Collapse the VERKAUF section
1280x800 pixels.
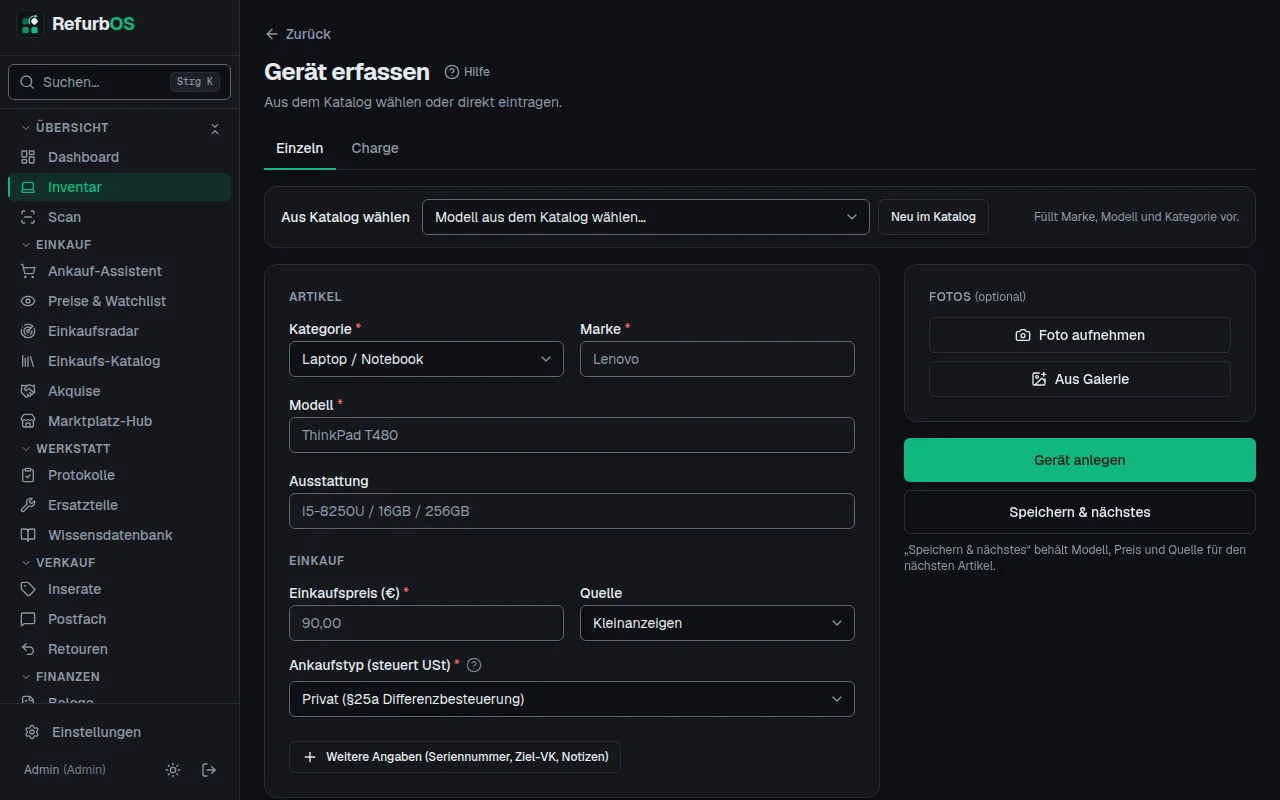click(x=59, y=562)
